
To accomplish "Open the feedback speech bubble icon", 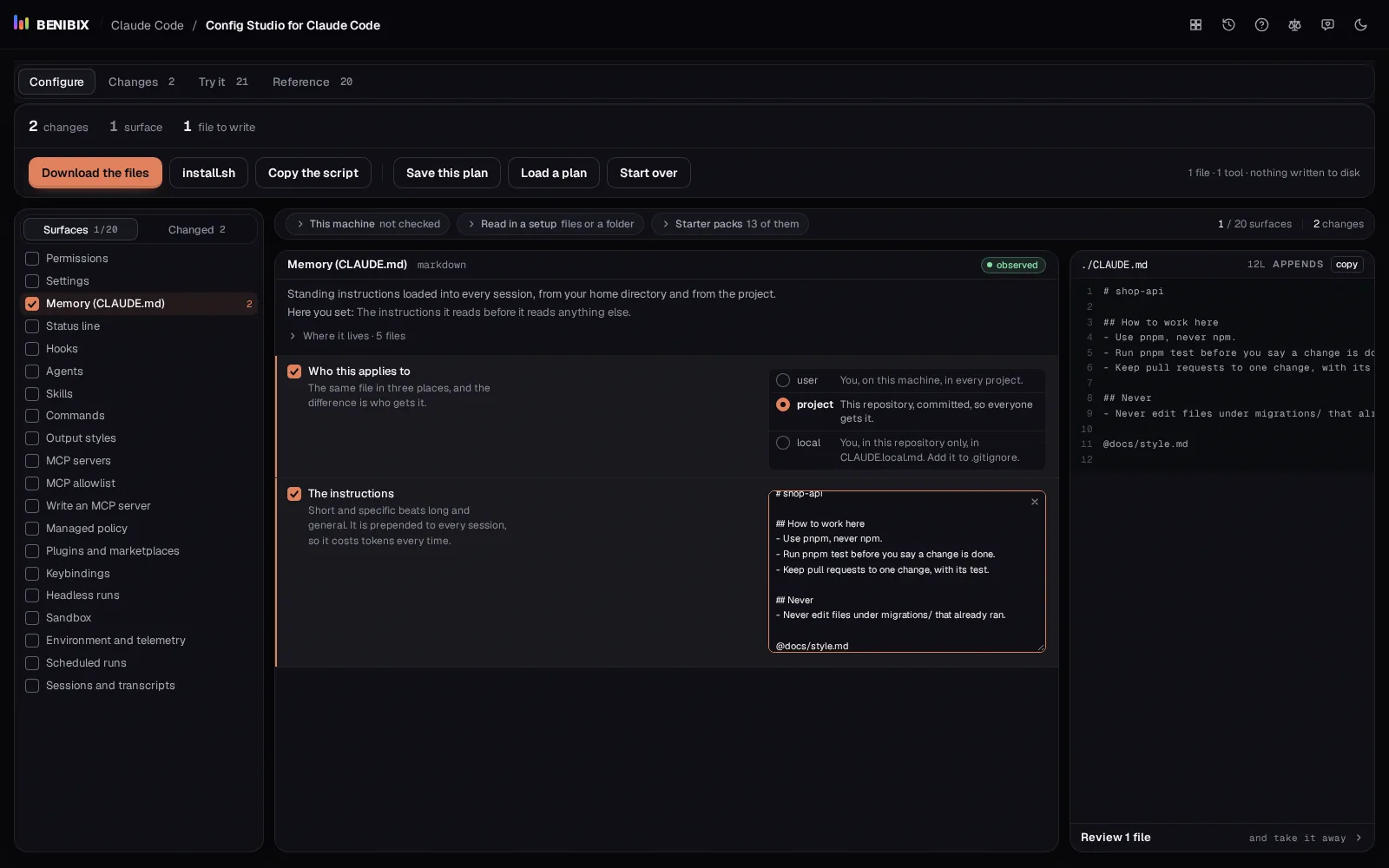I will click(1327, 25).
